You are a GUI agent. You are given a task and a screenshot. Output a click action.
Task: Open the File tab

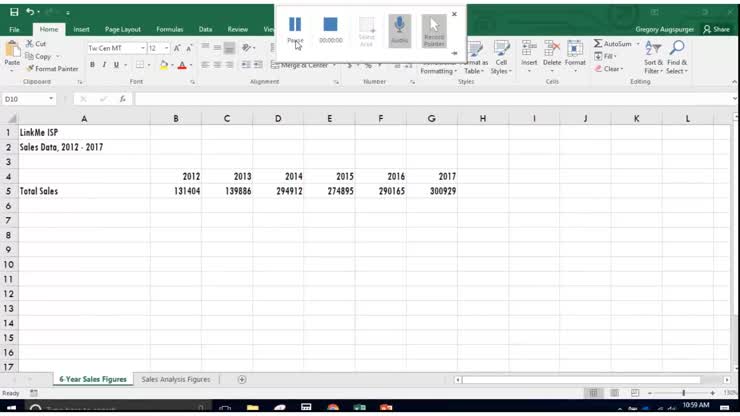[x=14, y=29]
